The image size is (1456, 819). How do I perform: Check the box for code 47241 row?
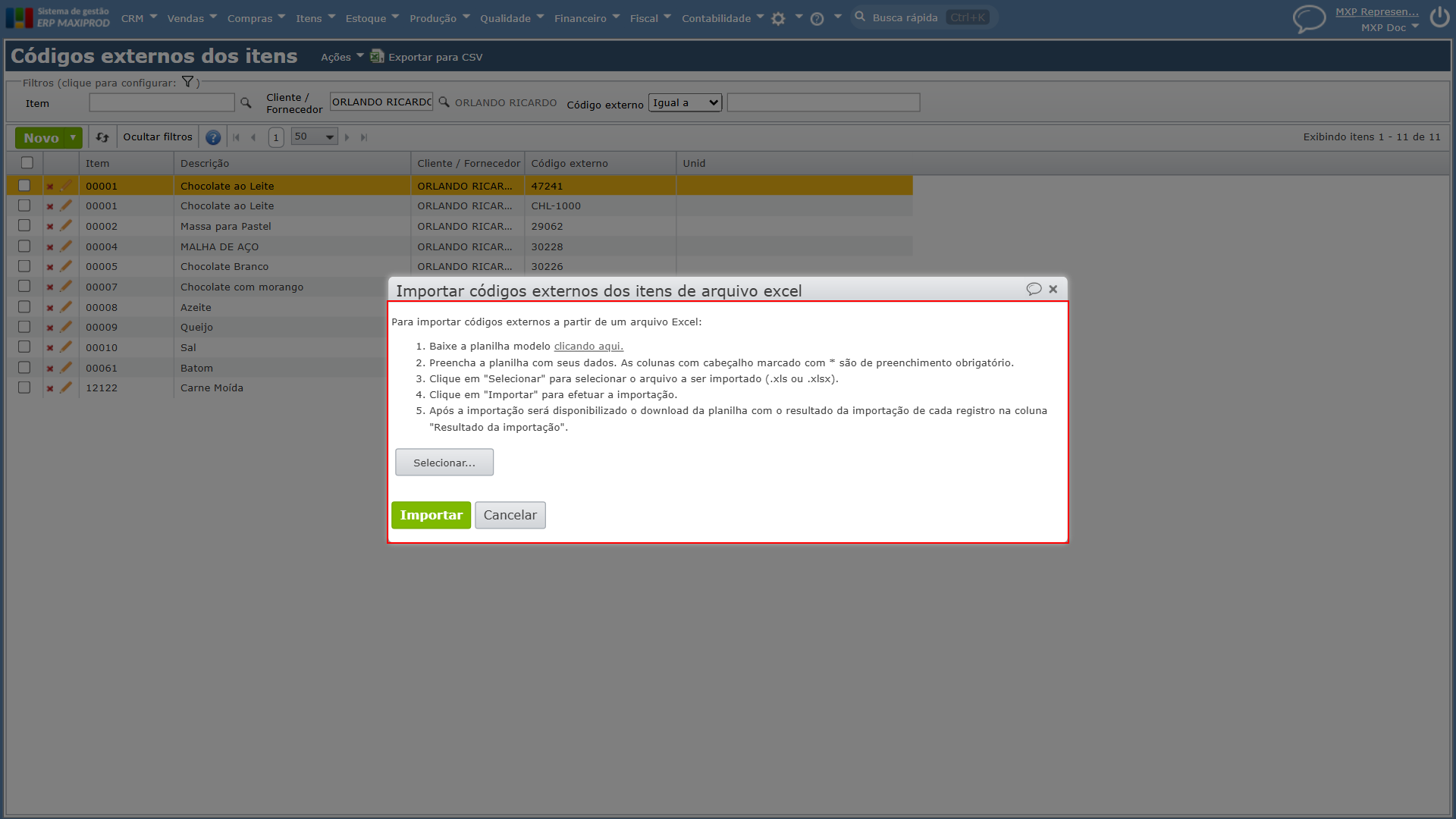tap(24, 185)
